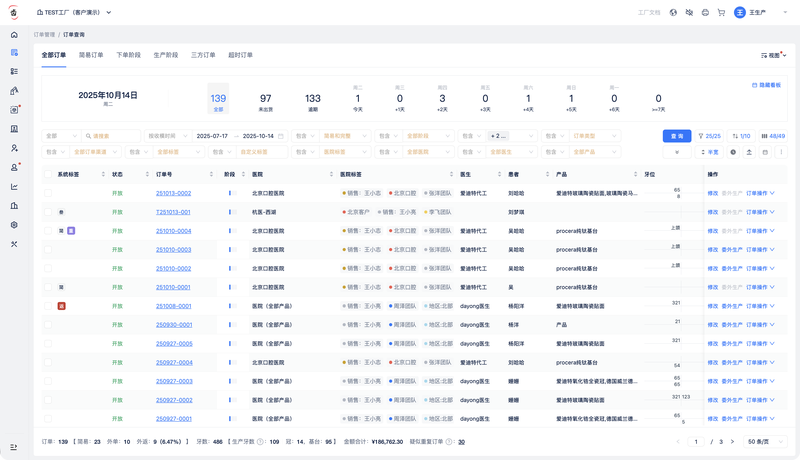Check the box for order 251013-0002
Viewport: 800px width, 460px height.
(x=48, y=193)
